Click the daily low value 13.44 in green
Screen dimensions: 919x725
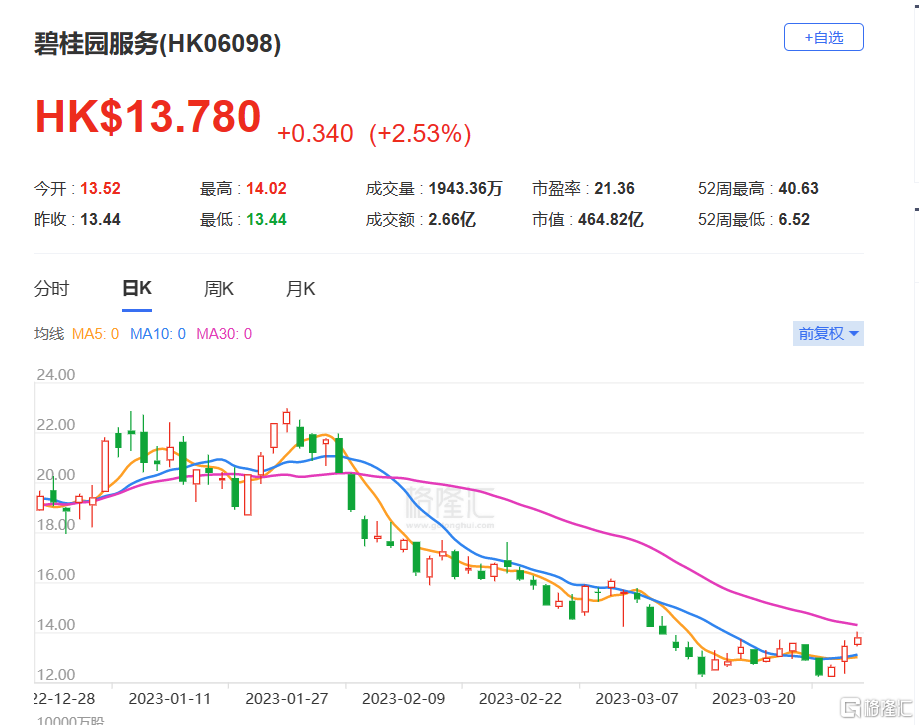coord(266,220)
